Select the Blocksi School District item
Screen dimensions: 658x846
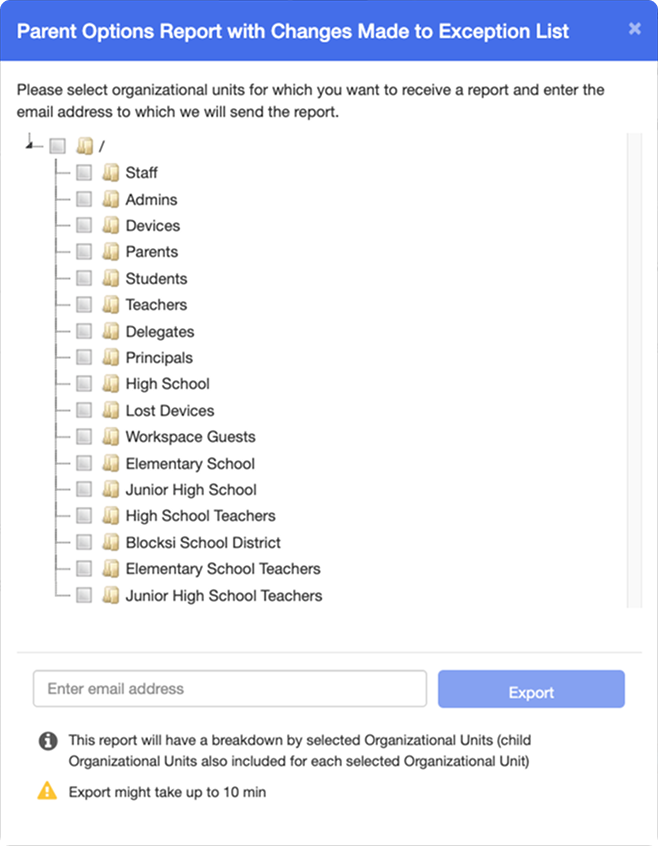203,543
